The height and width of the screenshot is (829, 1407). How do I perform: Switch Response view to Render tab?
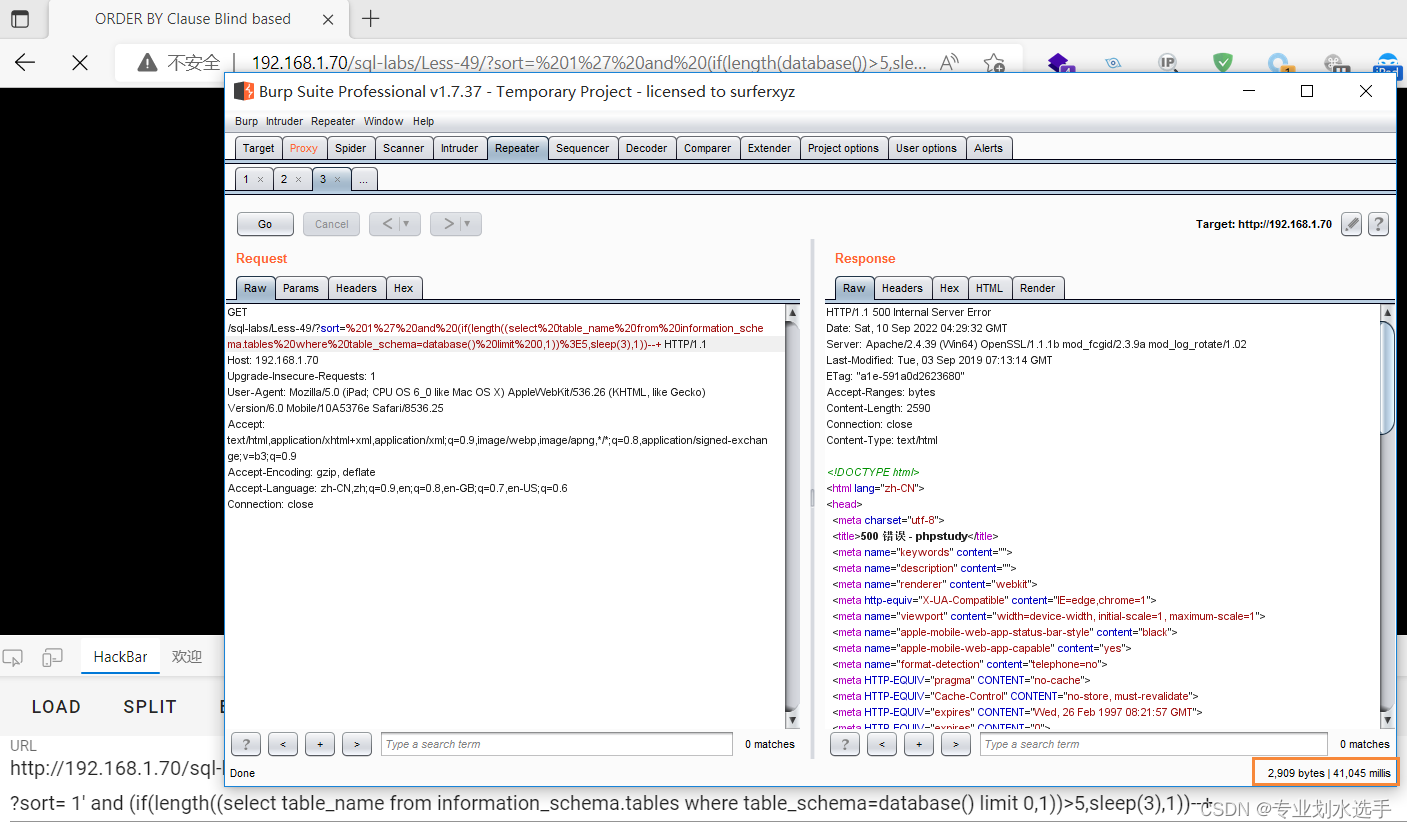[1037, 288]
